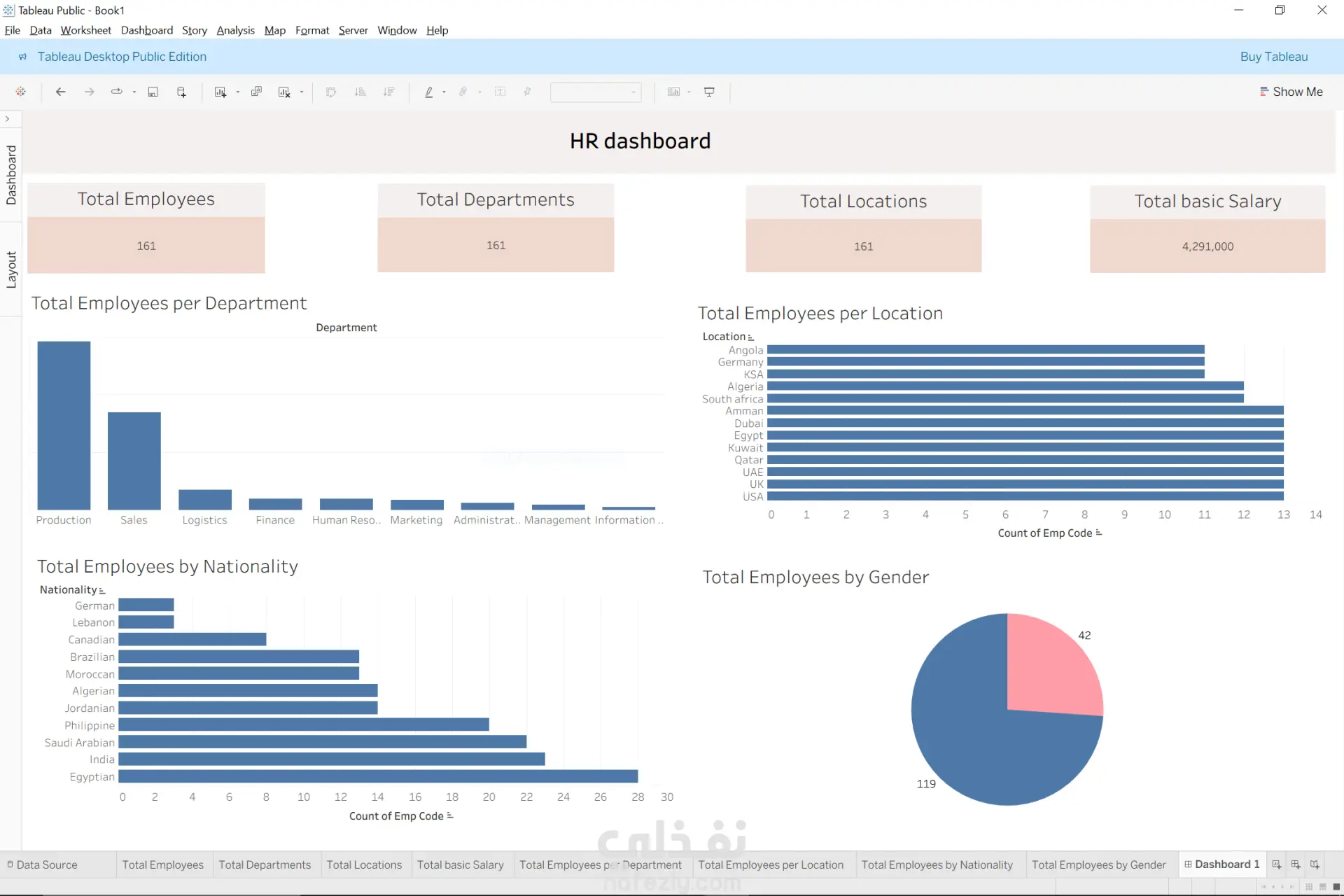Add a new story via book-plus icon
Viewport: 1344px width, 896px height.
click(x=1315, y=864)
